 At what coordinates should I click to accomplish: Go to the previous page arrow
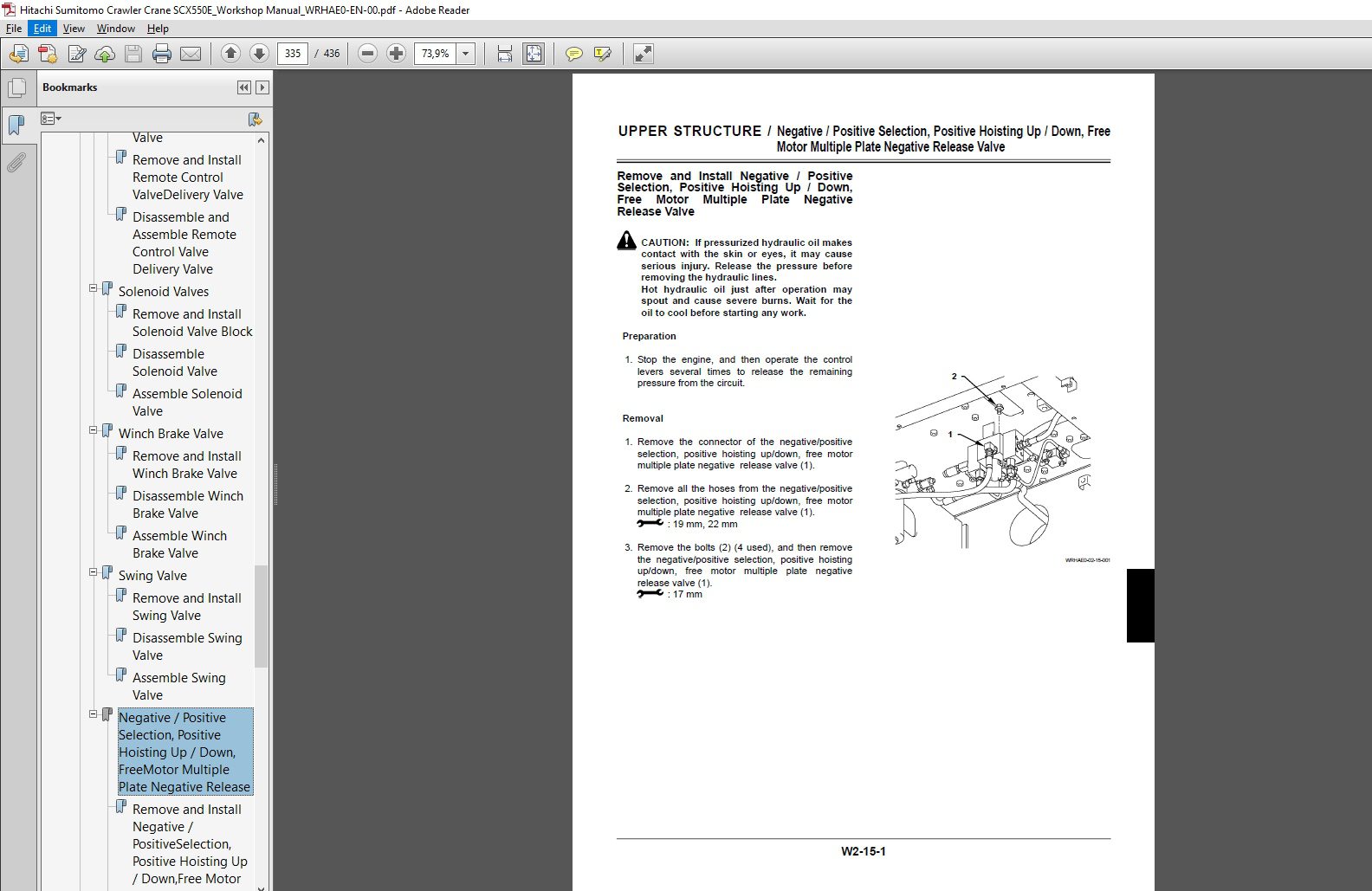click(x=230, y=54)
